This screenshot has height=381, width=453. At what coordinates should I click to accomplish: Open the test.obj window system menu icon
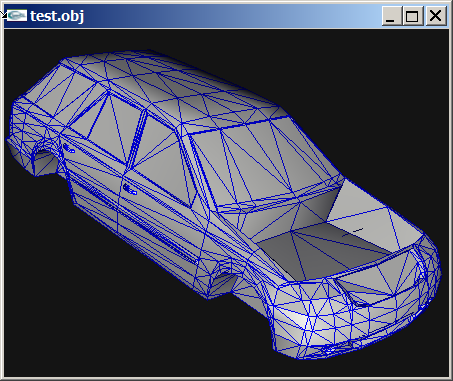(x=17, y=15)
